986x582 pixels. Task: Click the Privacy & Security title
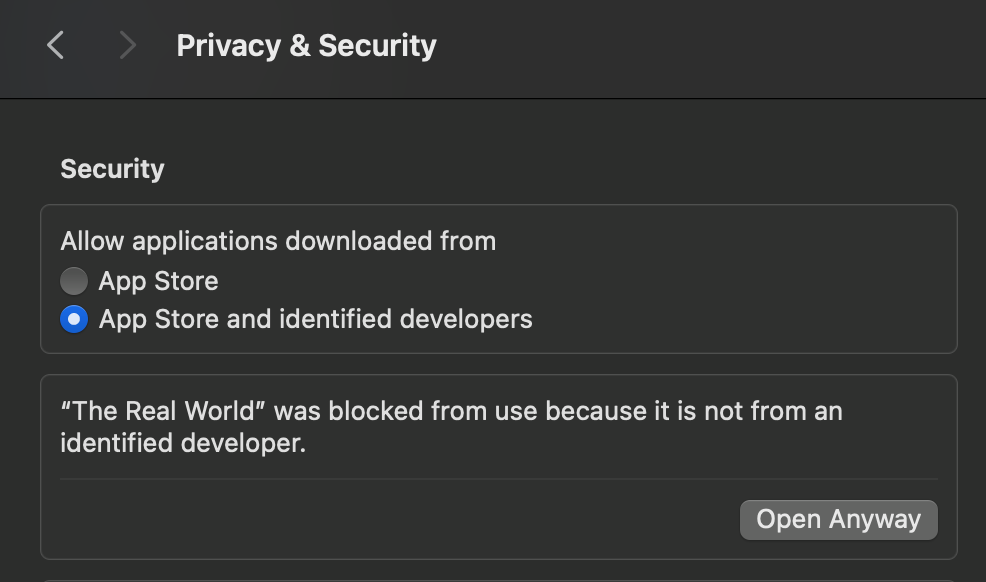coord(306,46)
